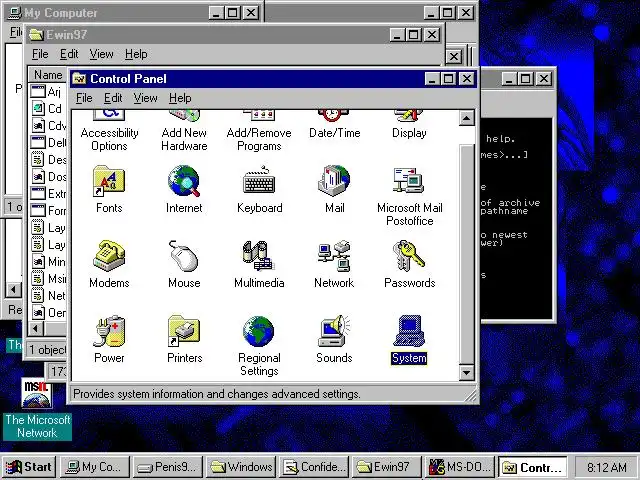Click the Control Panel title bar icon
This screenshot has width=640, height=480.
tap(80, 78)
